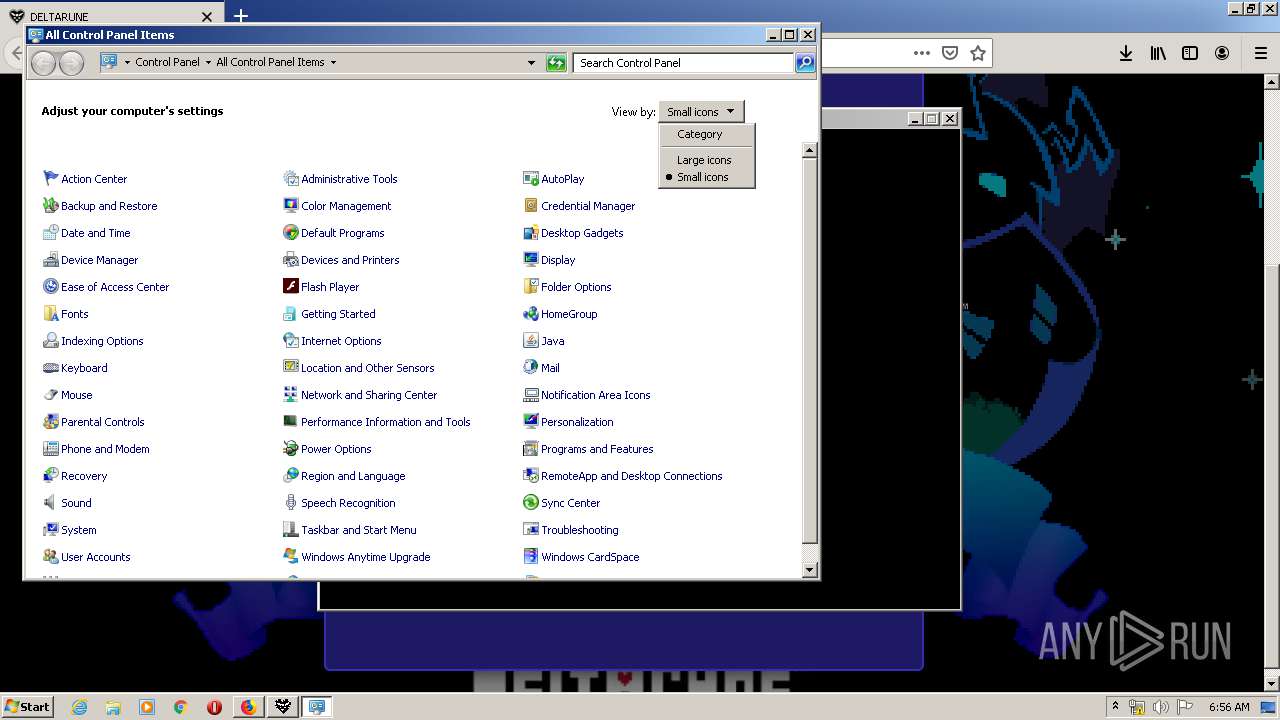Expand the All Control Panel Items breadcrumb arrow
Screen dimensions: 1280x720
tap(333, 62)
